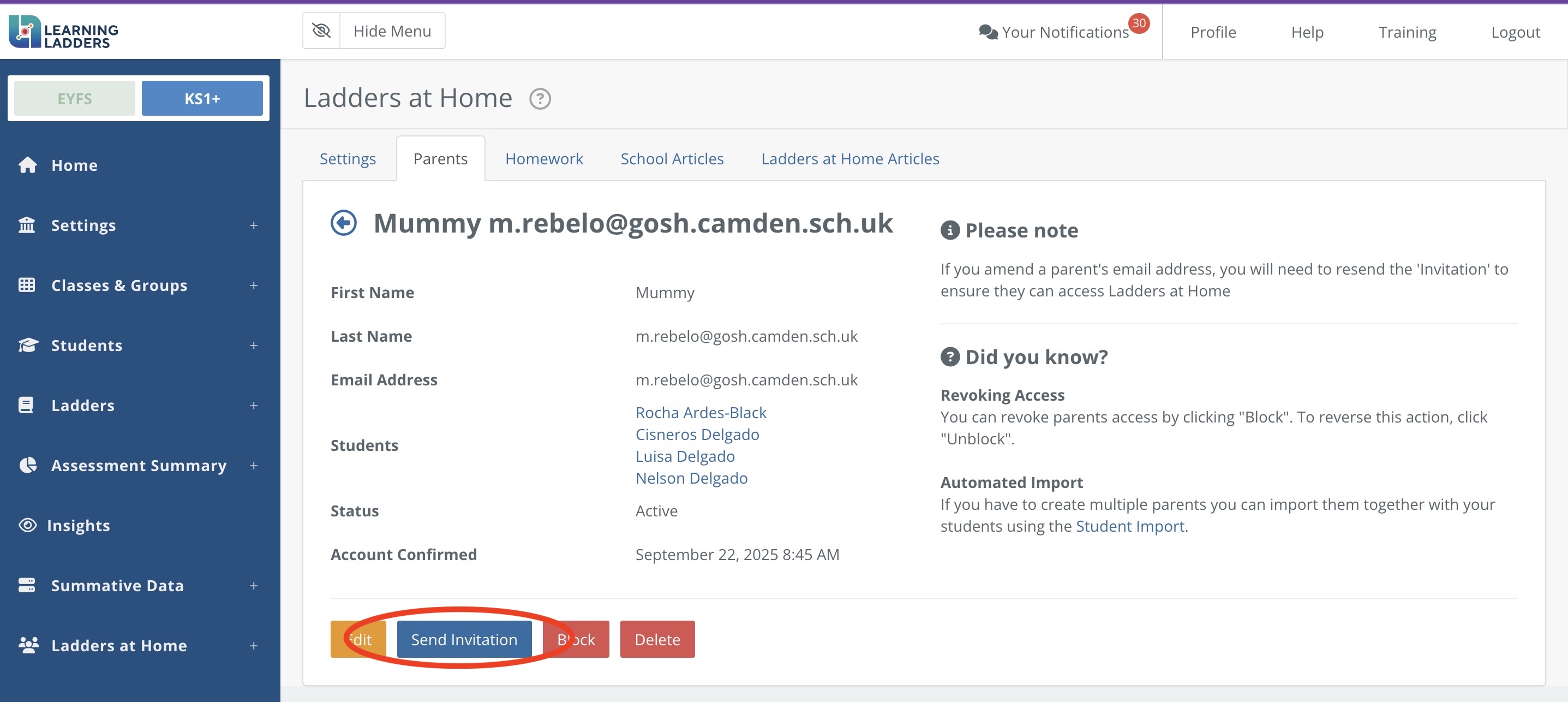This screenshot has width=1568, height=702.
Task: Toggle Hide Menu eye-slash button
Action: coord(321,31)
